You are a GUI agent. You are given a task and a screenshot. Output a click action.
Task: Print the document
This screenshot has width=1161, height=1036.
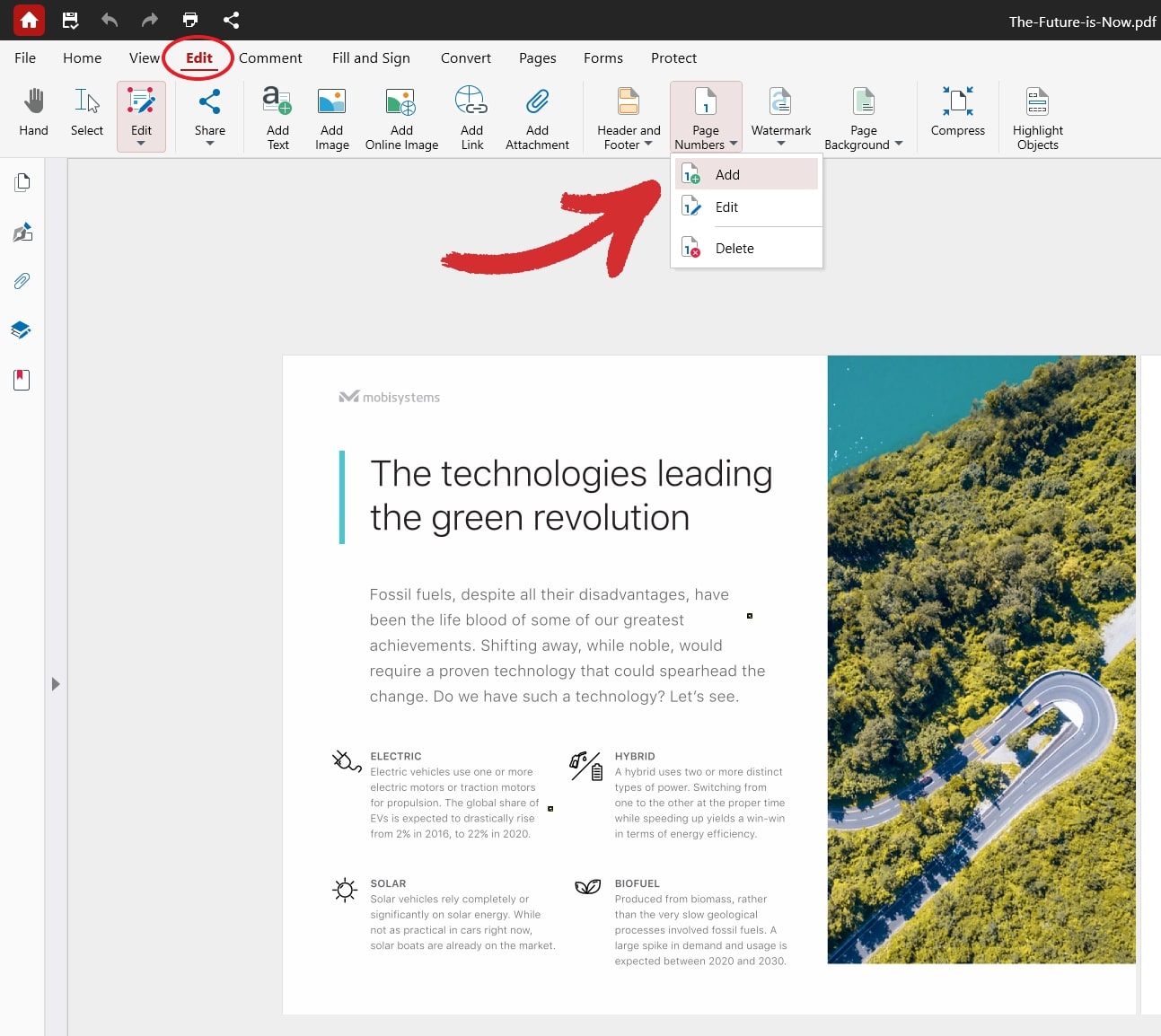pos(189,20)
